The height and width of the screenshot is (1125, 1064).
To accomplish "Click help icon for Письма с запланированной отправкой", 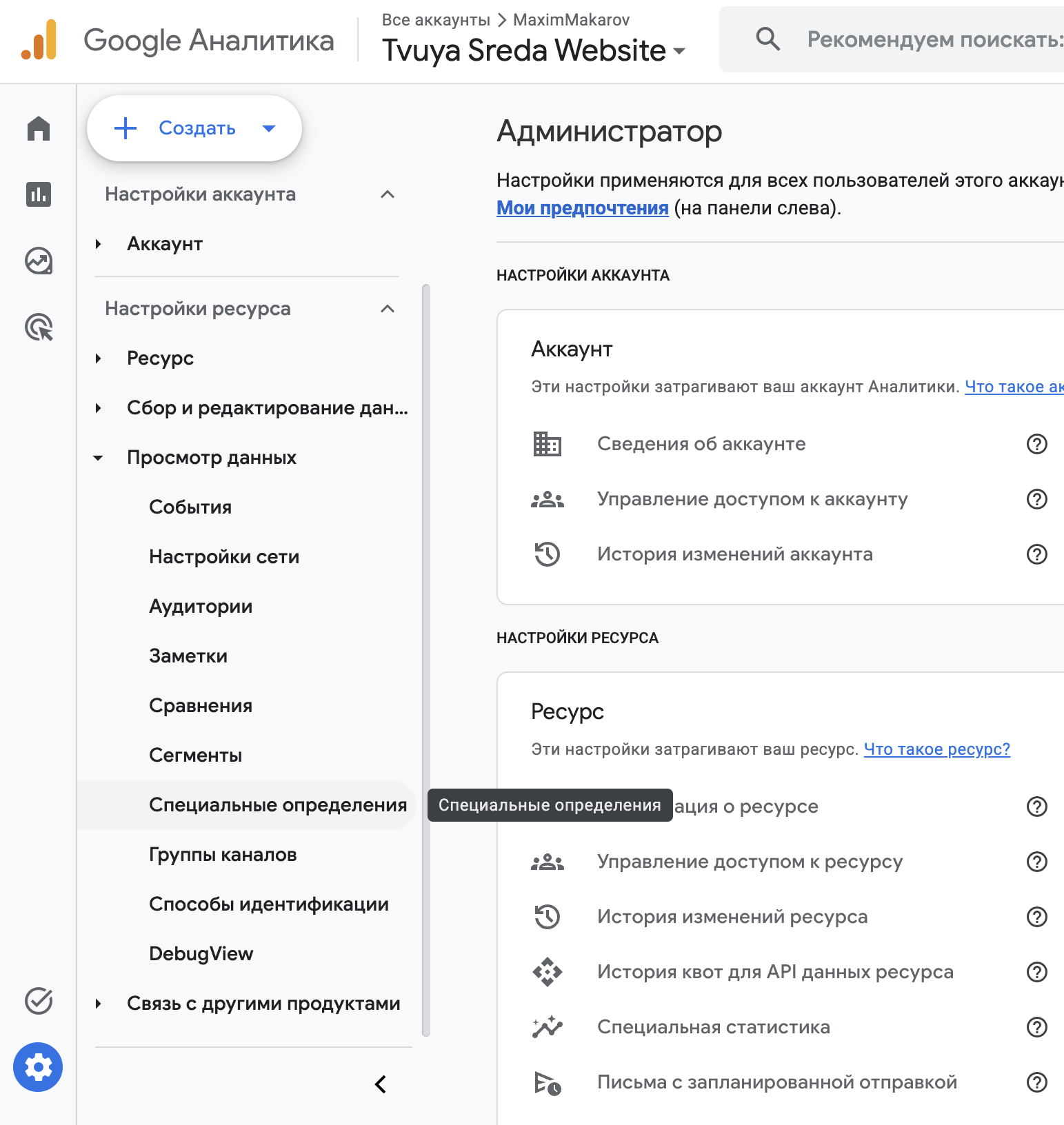I will tap(1037, 1082).
